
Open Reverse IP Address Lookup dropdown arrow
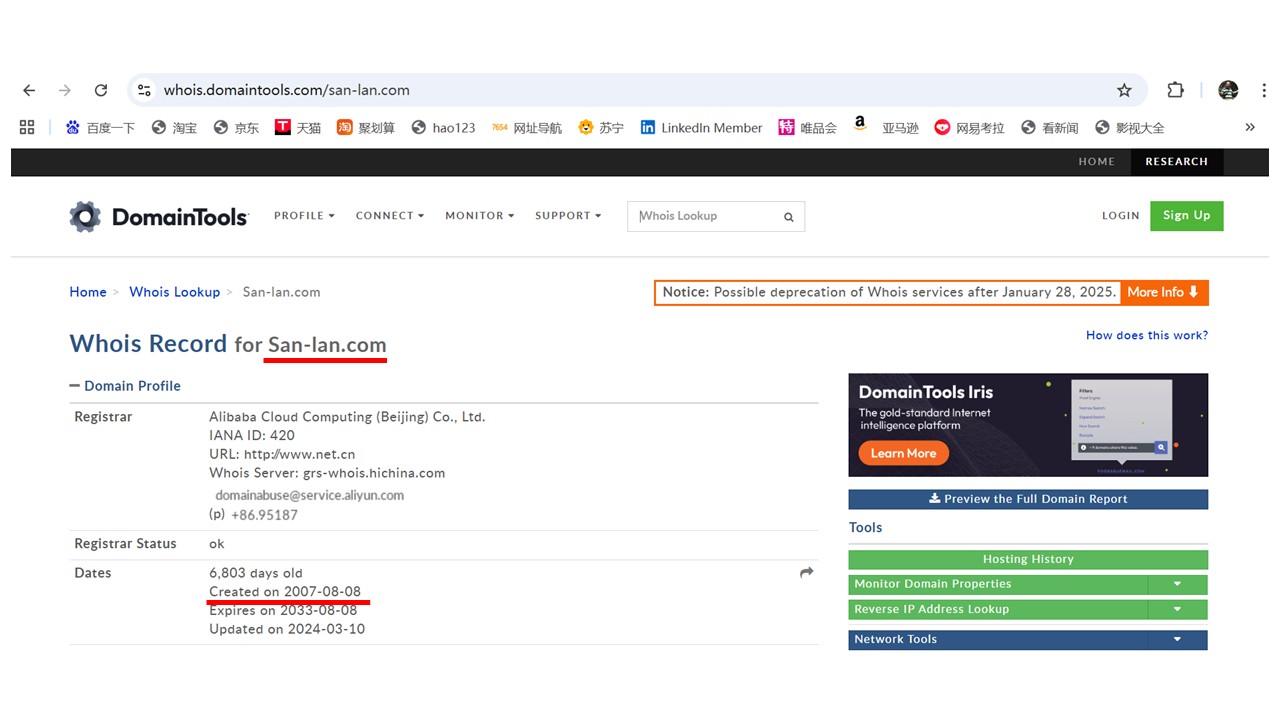(1177, 609)
